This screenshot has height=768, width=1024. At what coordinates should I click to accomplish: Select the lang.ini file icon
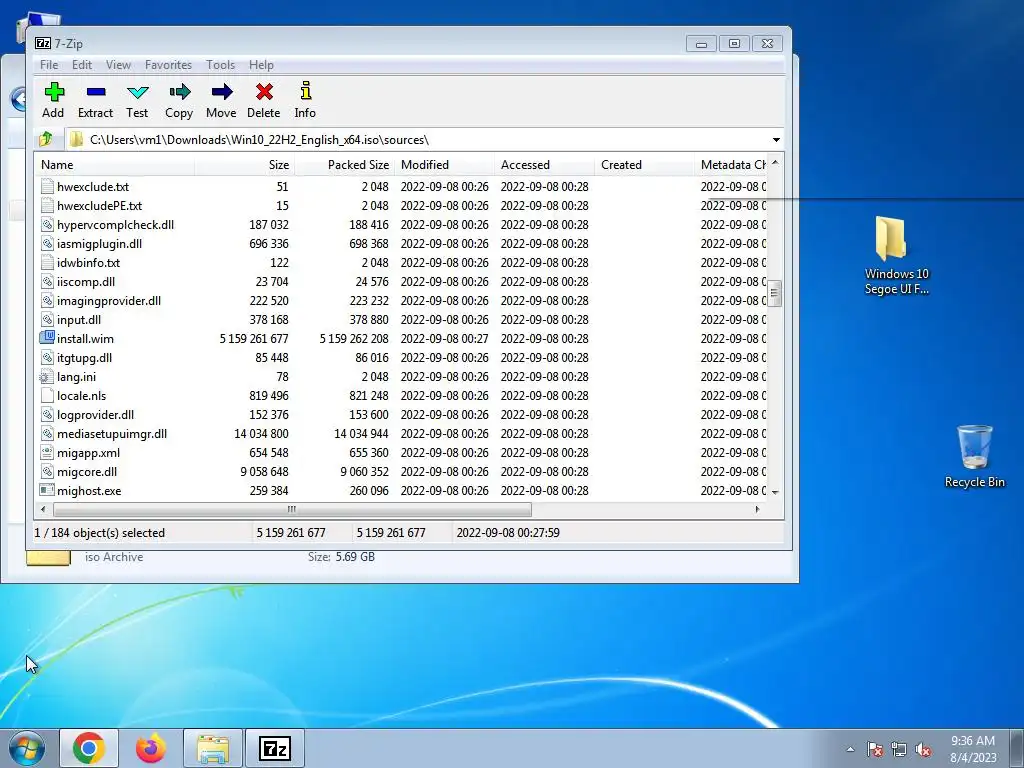point(46,377)
